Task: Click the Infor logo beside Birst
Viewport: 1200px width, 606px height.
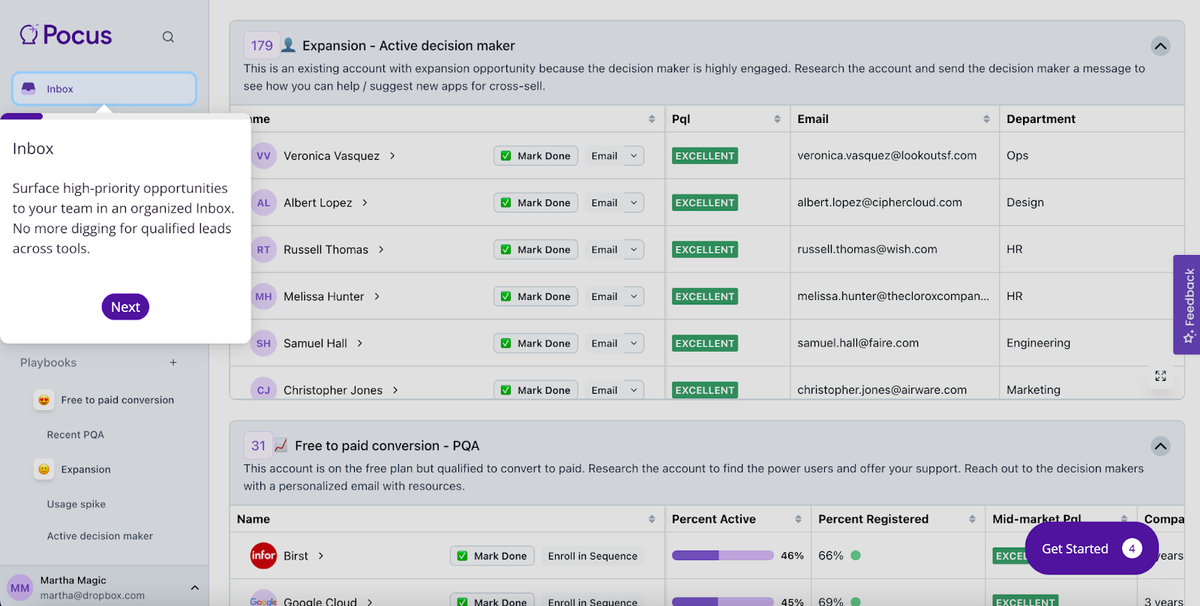Action: pos(263,556)
